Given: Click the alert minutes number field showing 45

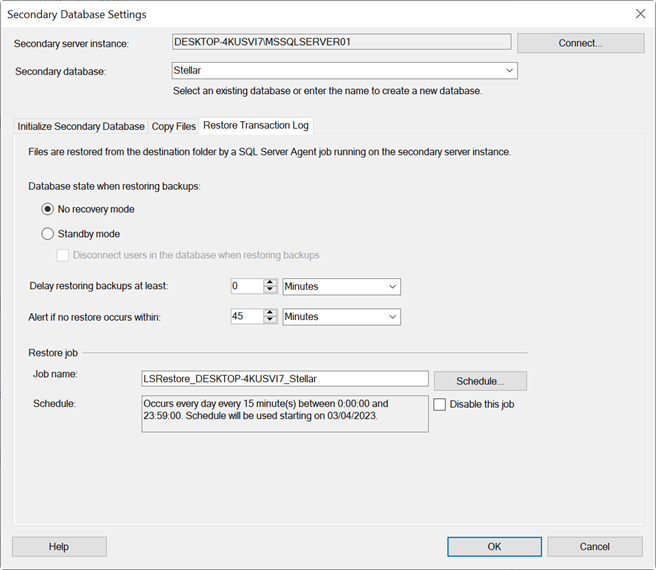Looking at the screenshot, I should click(x=247, y=316).
